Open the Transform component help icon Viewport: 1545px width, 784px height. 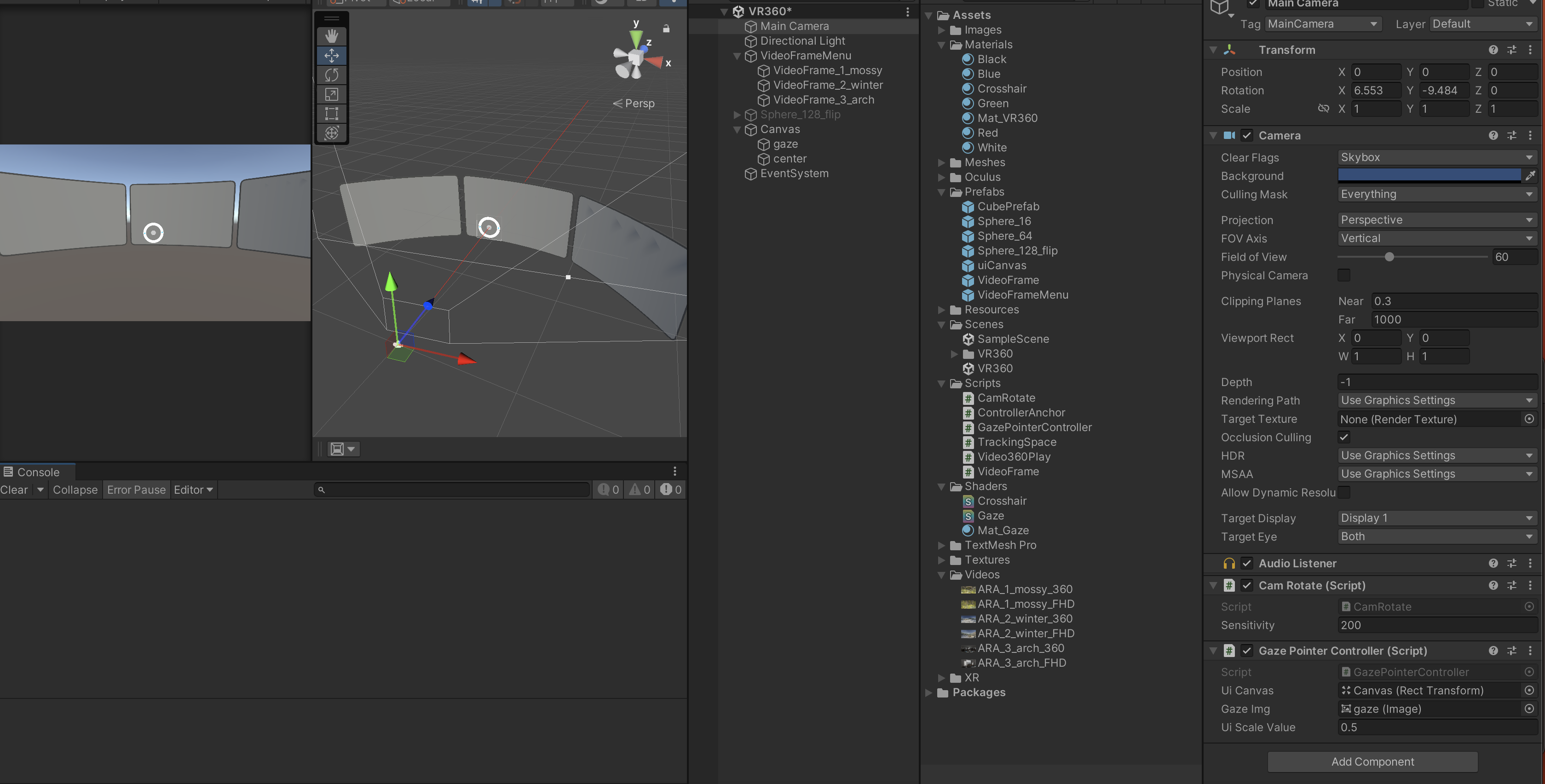(1493, 50)
